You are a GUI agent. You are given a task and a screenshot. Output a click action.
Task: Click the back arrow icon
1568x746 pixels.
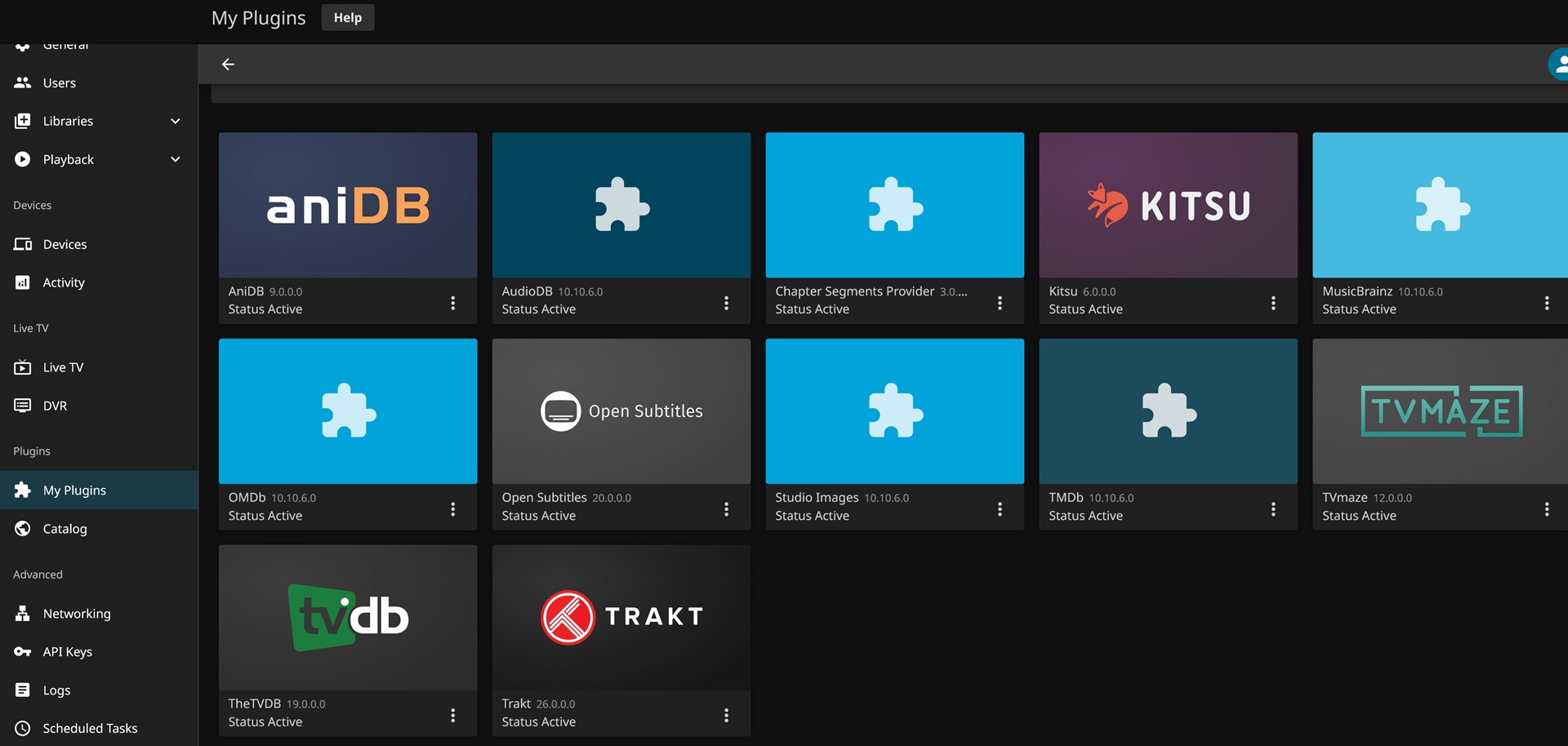click(x=228, y=64)
